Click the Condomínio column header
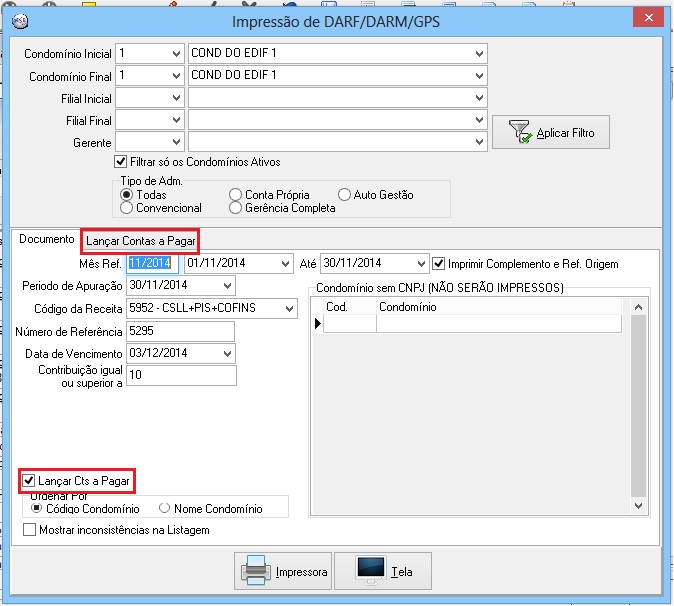Screen dimensions: 674x606 click(499, 307)
